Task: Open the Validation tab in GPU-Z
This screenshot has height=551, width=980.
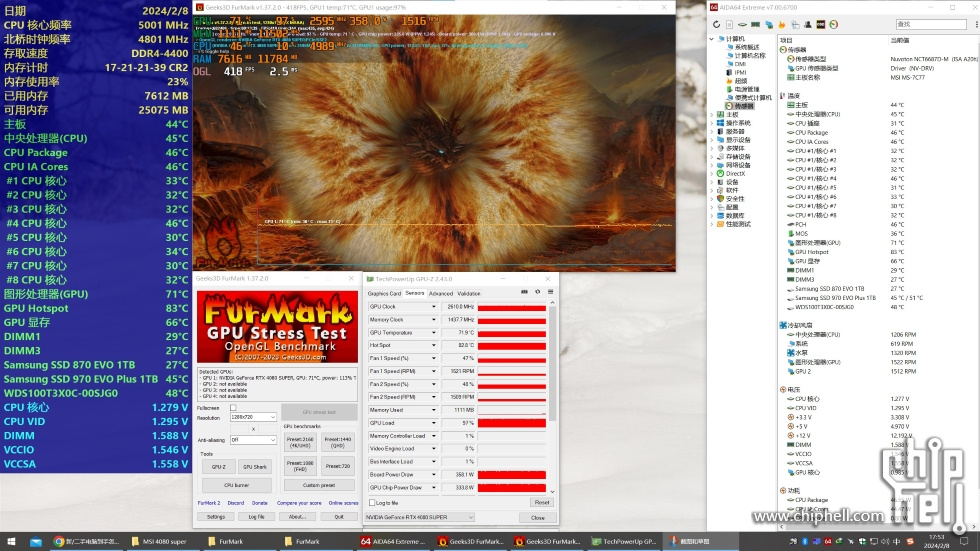Action: tap(469, 293)
